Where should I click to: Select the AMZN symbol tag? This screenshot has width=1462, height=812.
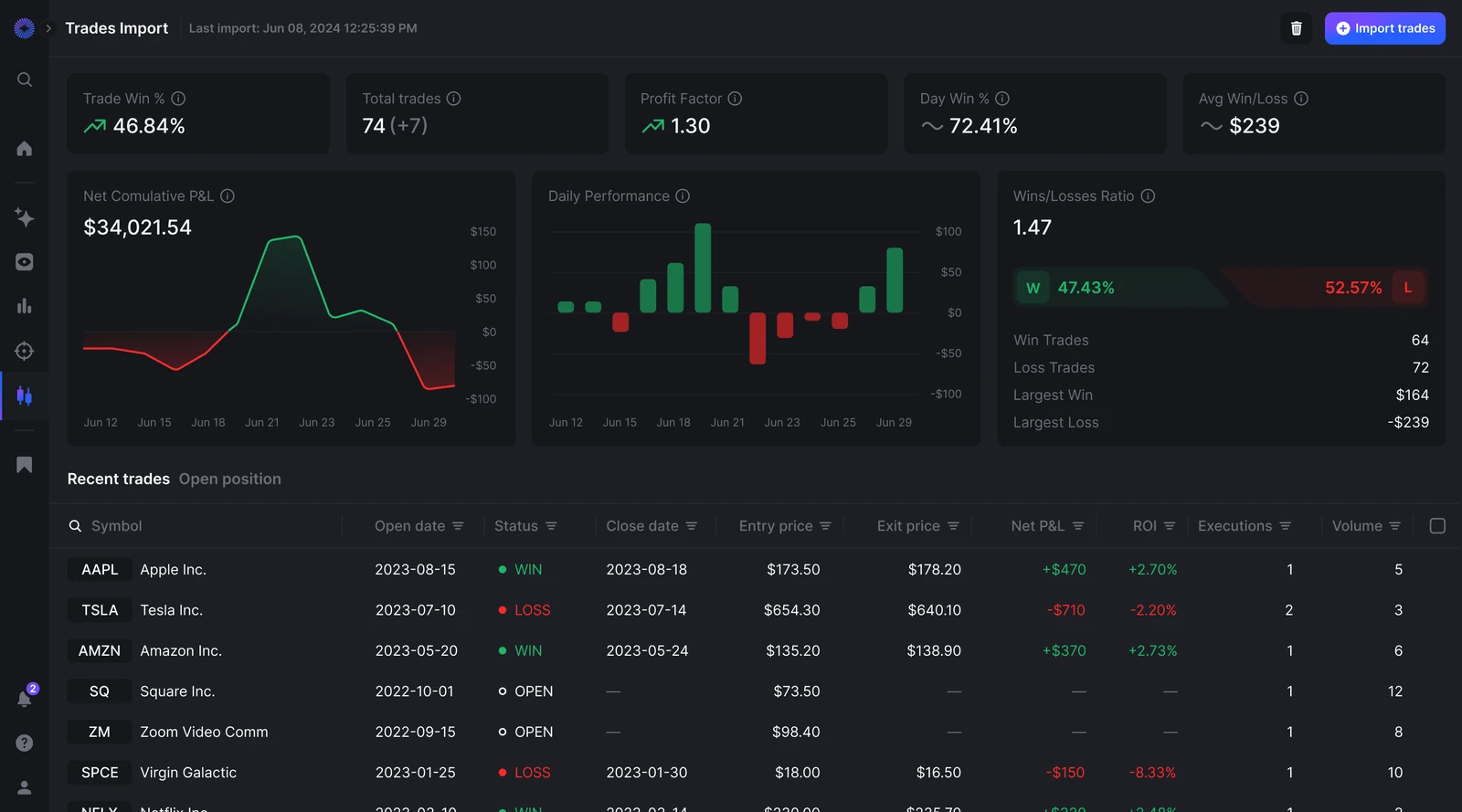point(100,651)
